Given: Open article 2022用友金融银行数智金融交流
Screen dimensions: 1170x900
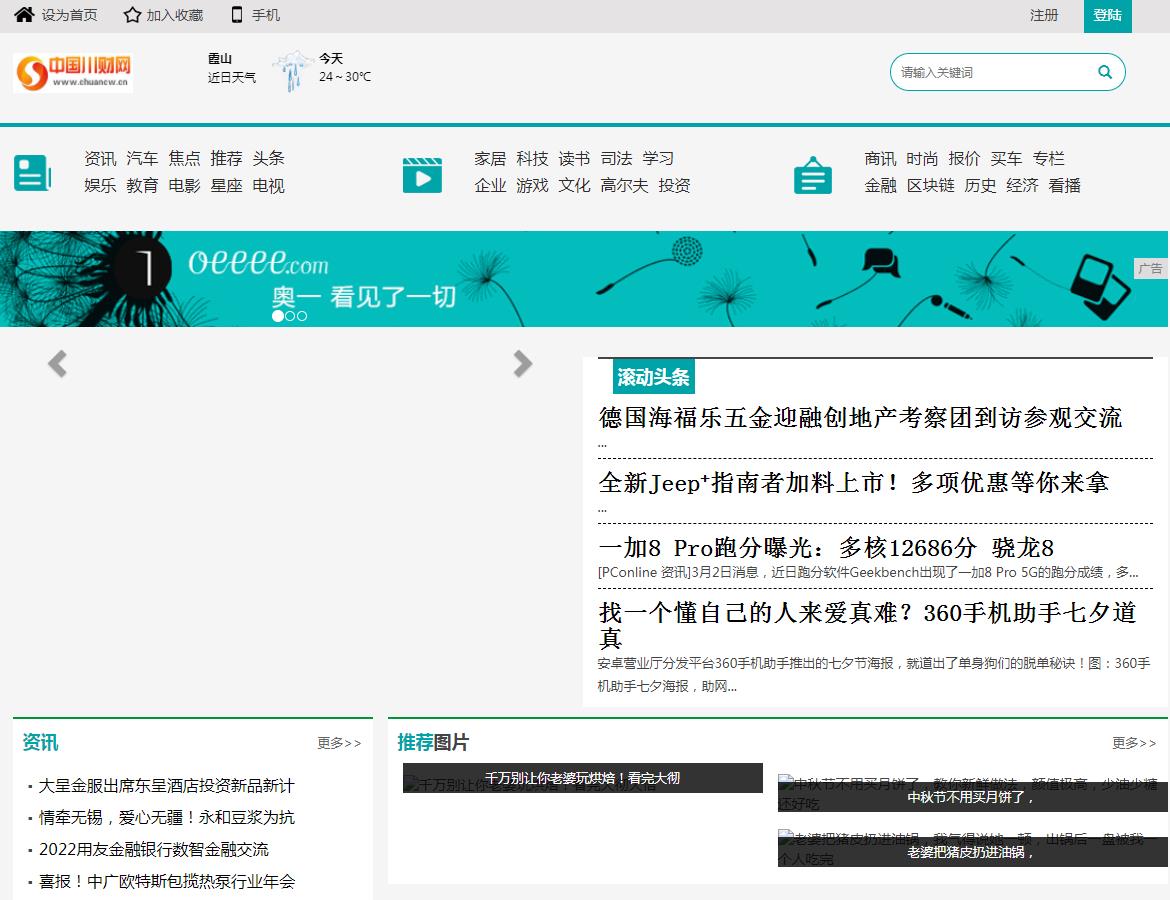Looking at the screenshot, I should (154, 849).
